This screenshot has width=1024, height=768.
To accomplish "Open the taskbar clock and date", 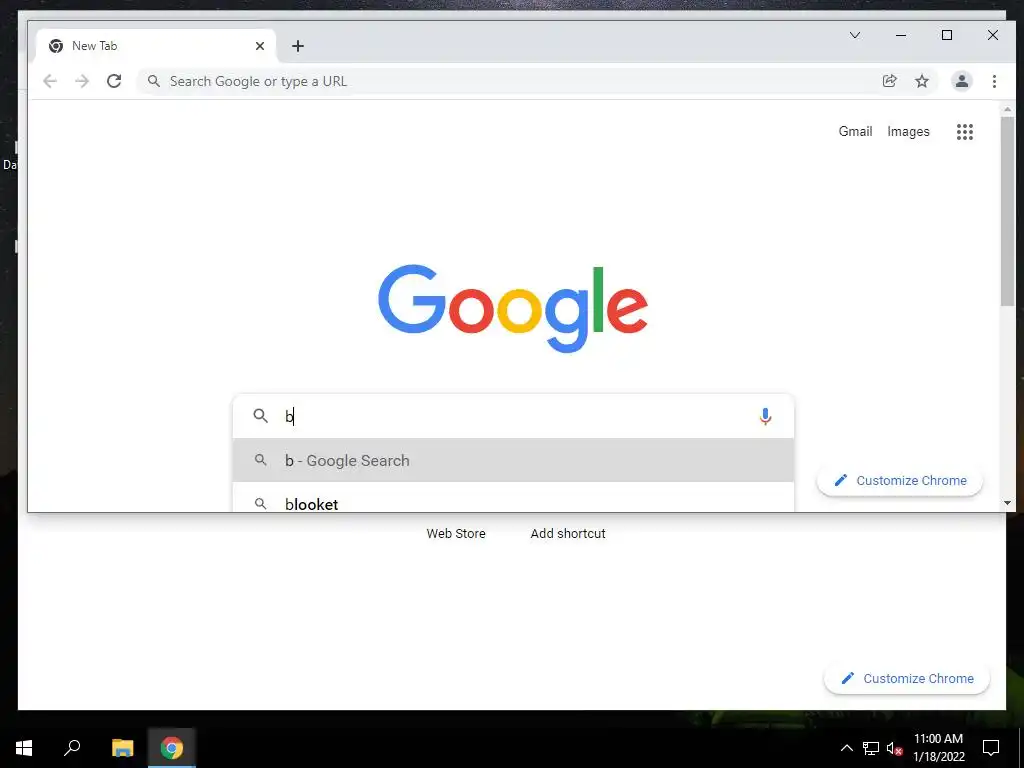I will tap(938, 748).
